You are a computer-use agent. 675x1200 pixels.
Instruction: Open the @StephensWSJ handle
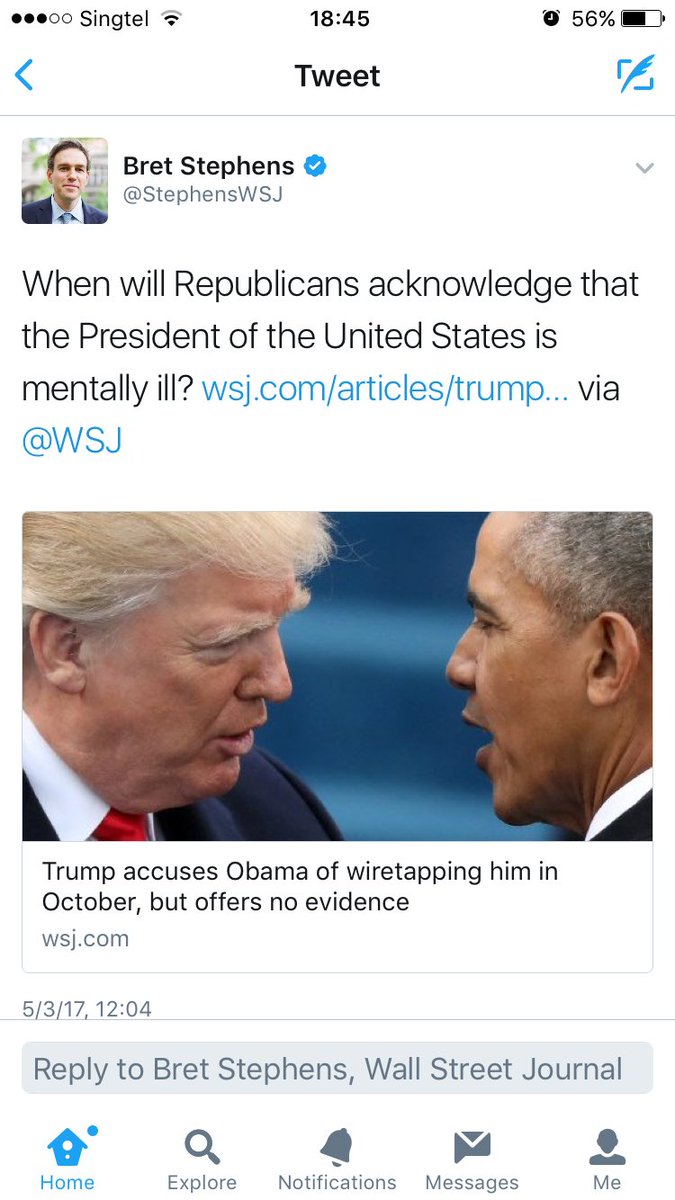(203, 195)
